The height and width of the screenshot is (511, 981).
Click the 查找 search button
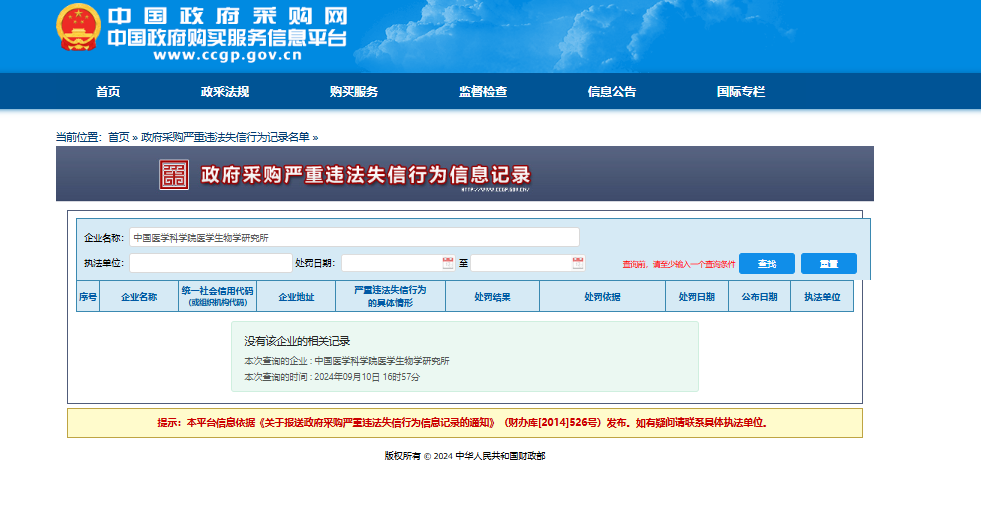click(x=766, y=264)
